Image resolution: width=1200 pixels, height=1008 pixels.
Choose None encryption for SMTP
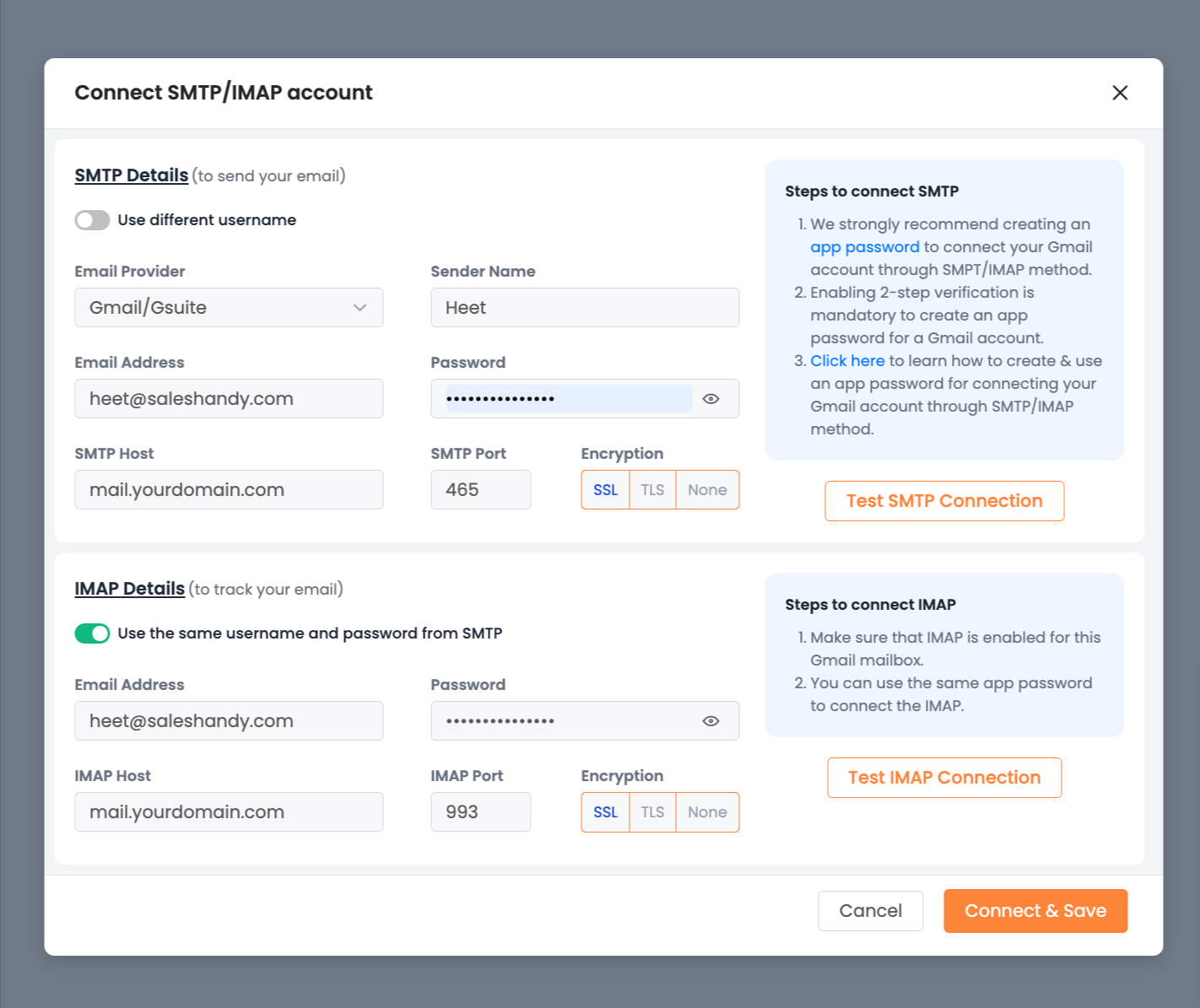[707, 490]
